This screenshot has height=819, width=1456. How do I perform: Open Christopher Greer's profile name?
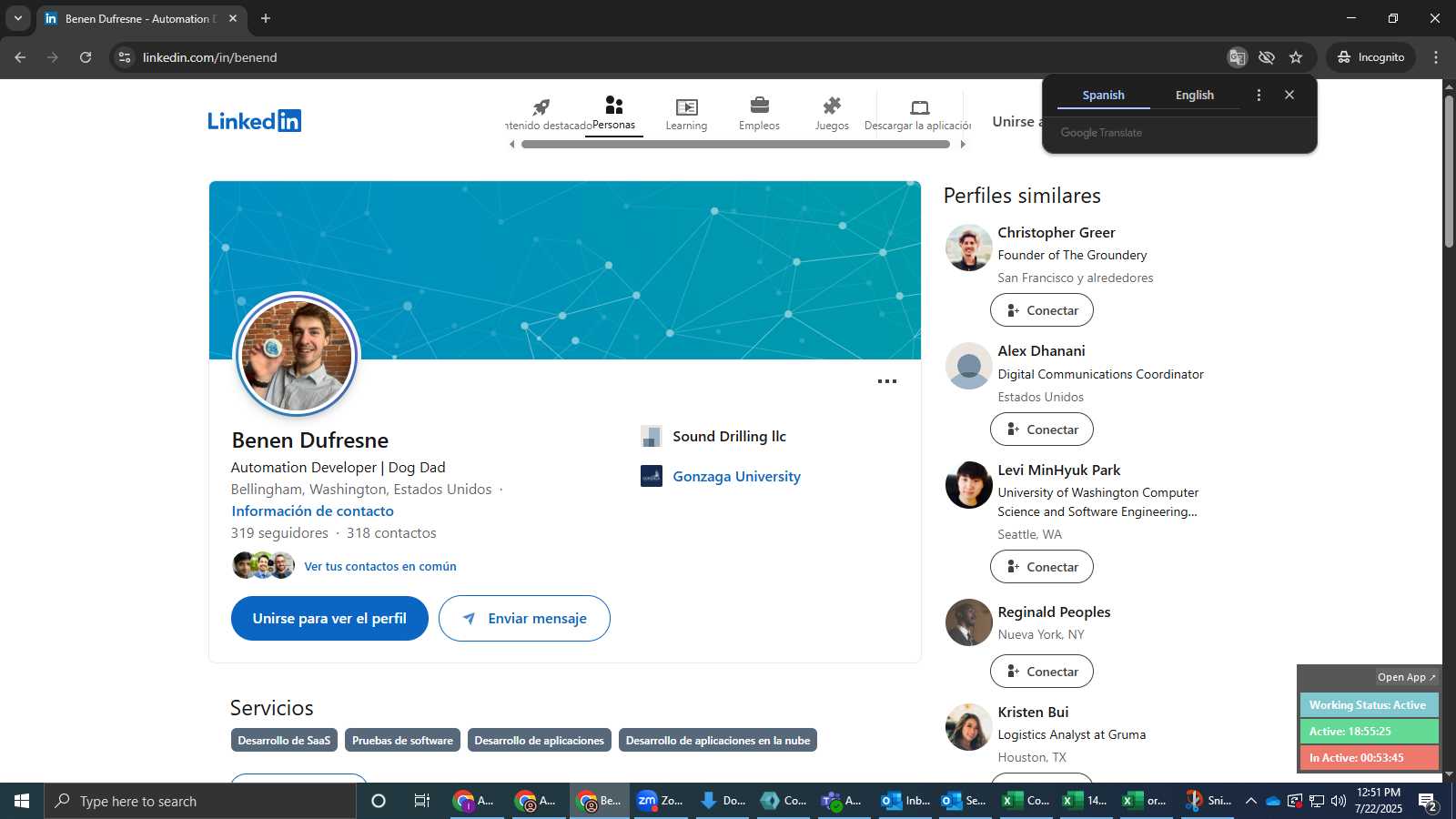[1056, 233]
